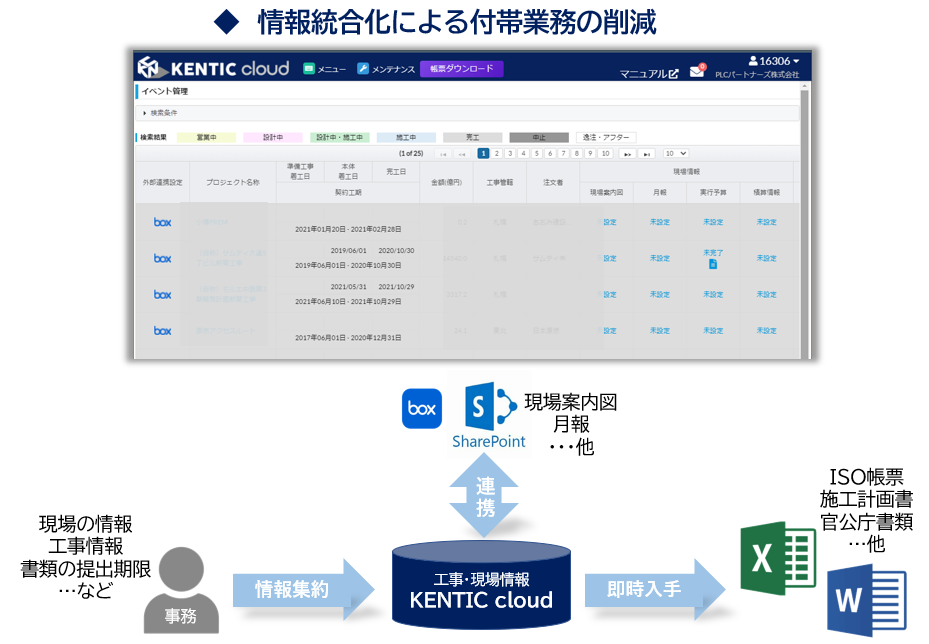Image resolution: width=929 pixels, height=644 pixels.
Task: Open the メニュー item with green icon
Action: pyautogui.click(x=324, y=69)
